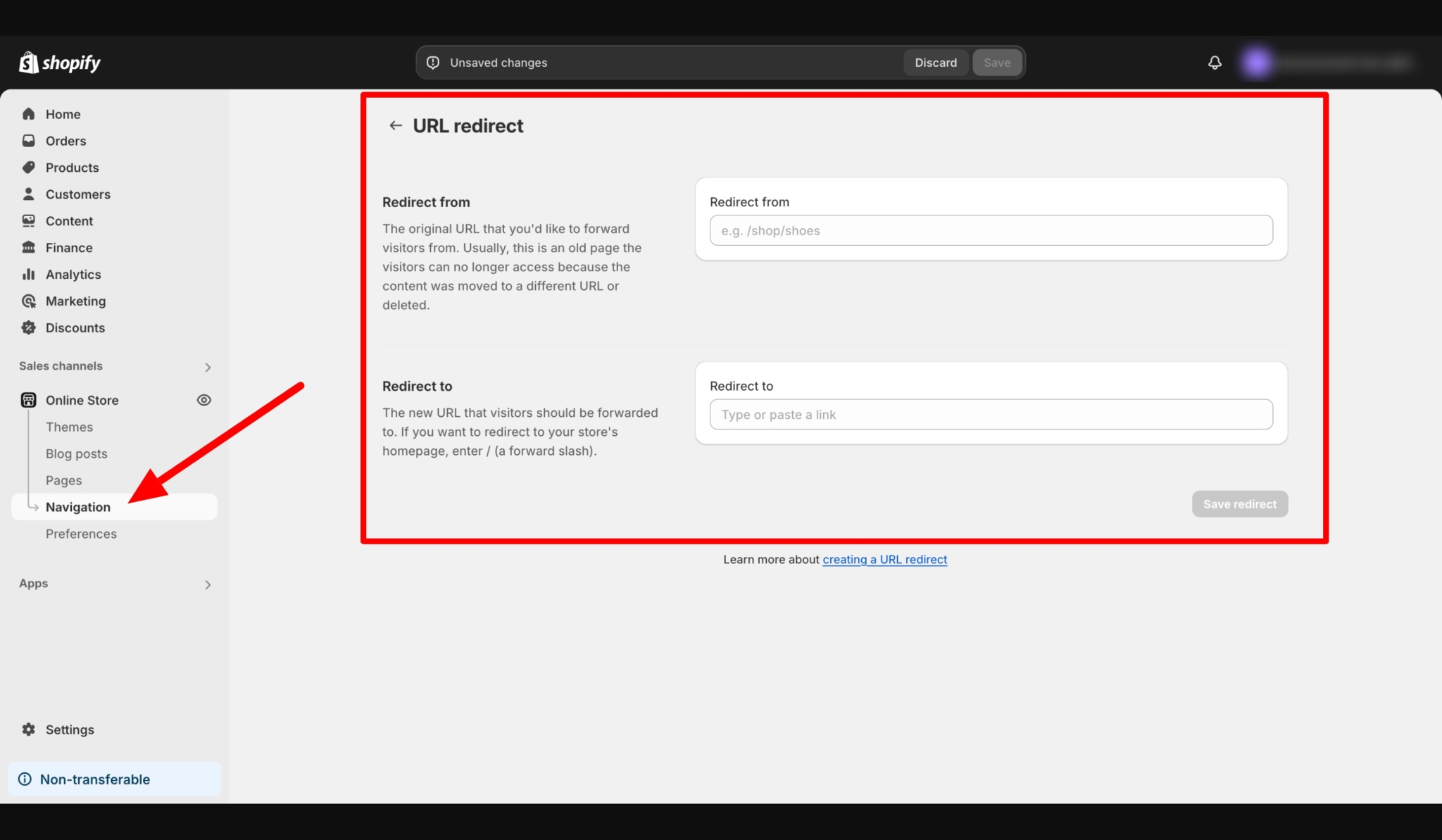Viewport: 1442px width, 840px height.
Task: Expand the Sales channels section
Action: pos(208,367)
